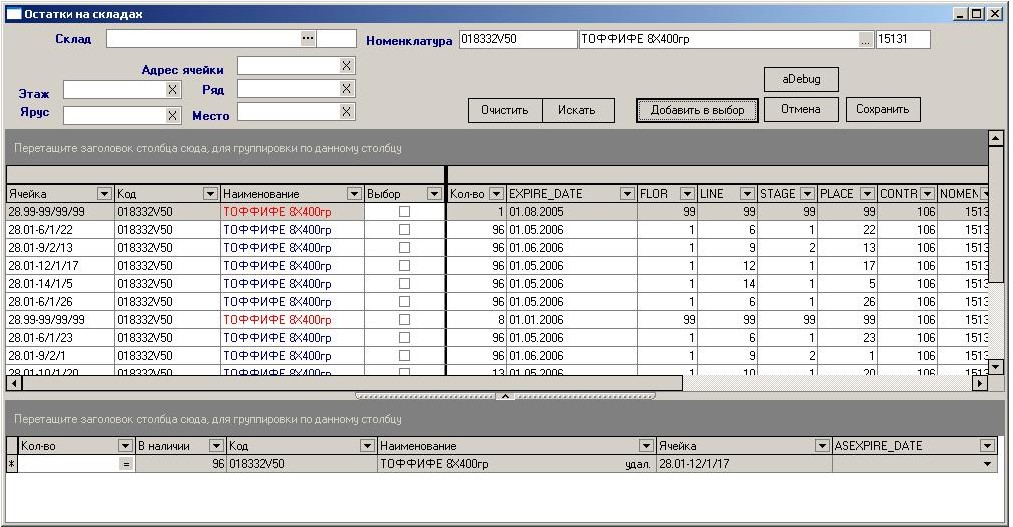This screenshot has height=527, width=1013.
Task: Clear the Ряд field using X icon
Action: tap(346, 89)
